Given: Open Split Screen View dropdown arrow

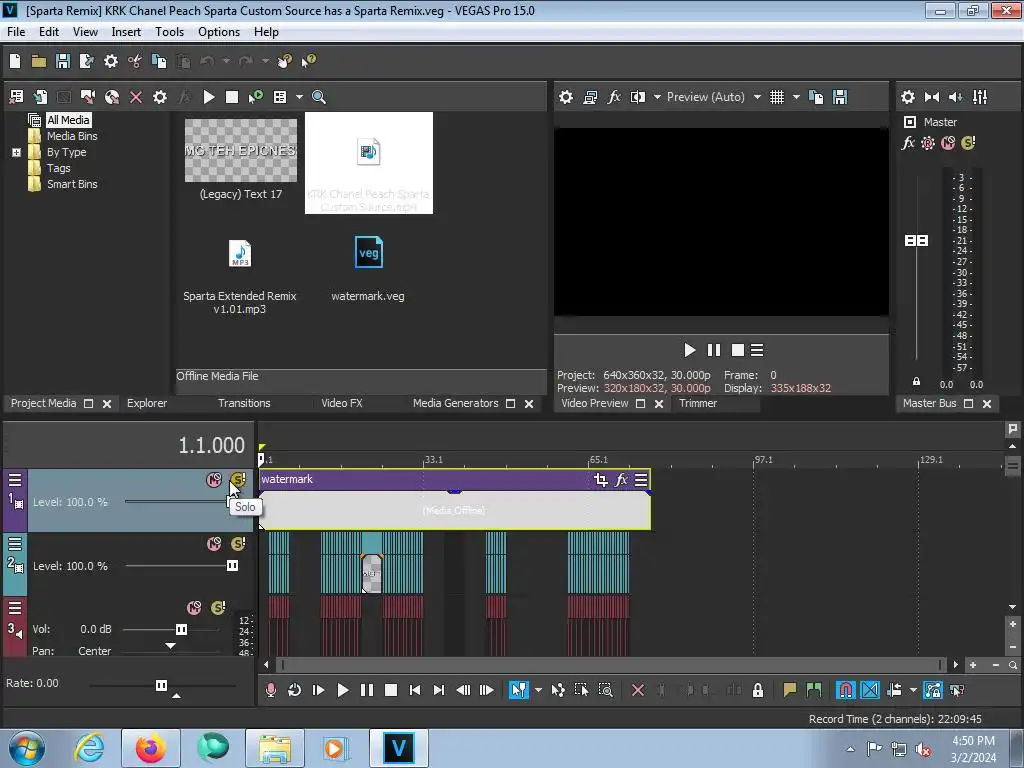Looking at the screenshot, I should [657, 97].
